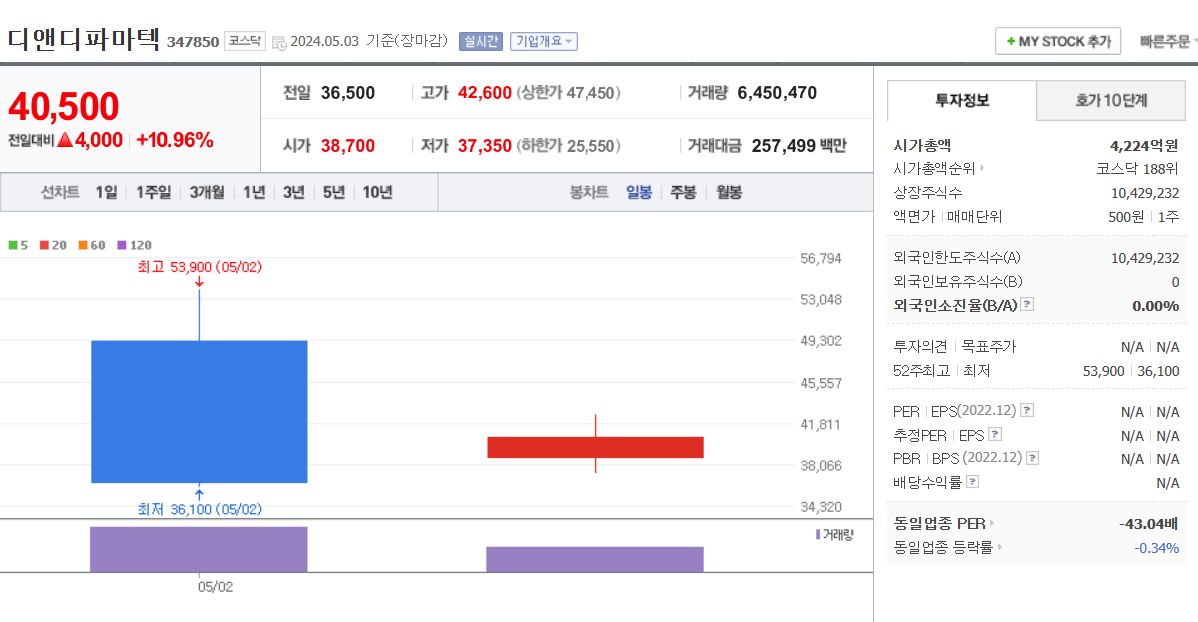
Task: Click the 저가 value 37,350
Action: [484, 145]
